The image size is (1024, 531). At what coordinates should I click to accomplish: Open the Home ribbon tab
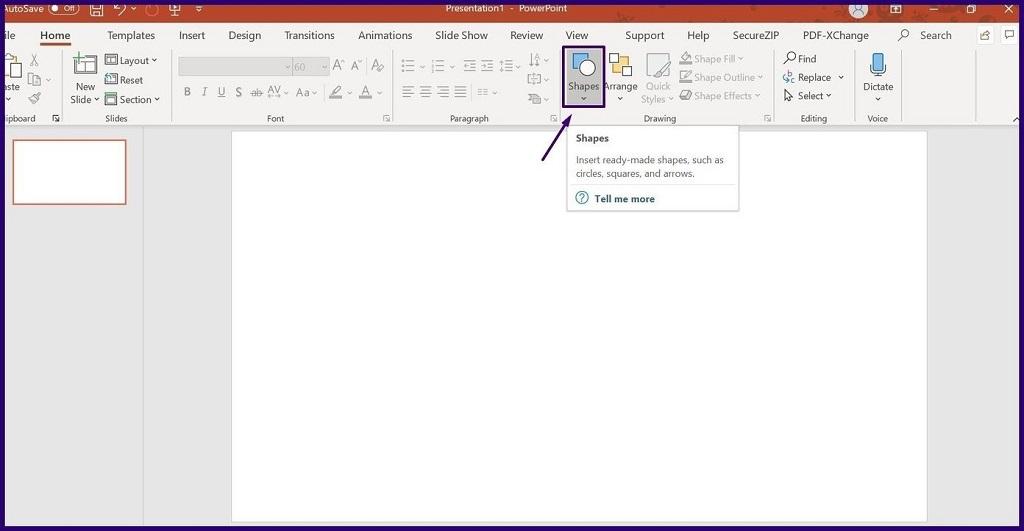[55, 35]
